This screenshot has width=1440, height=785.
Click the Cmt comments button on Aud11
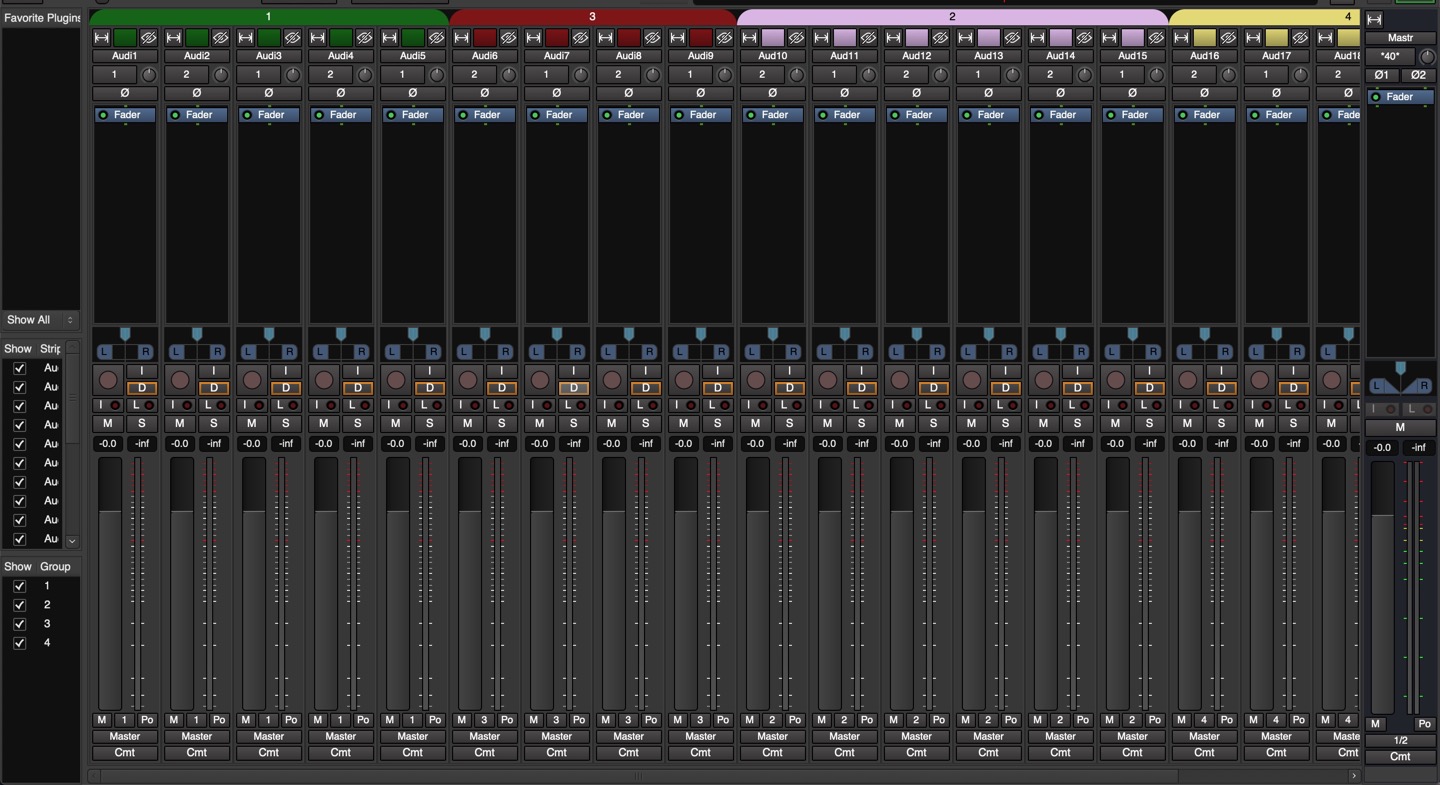point(844,753)
